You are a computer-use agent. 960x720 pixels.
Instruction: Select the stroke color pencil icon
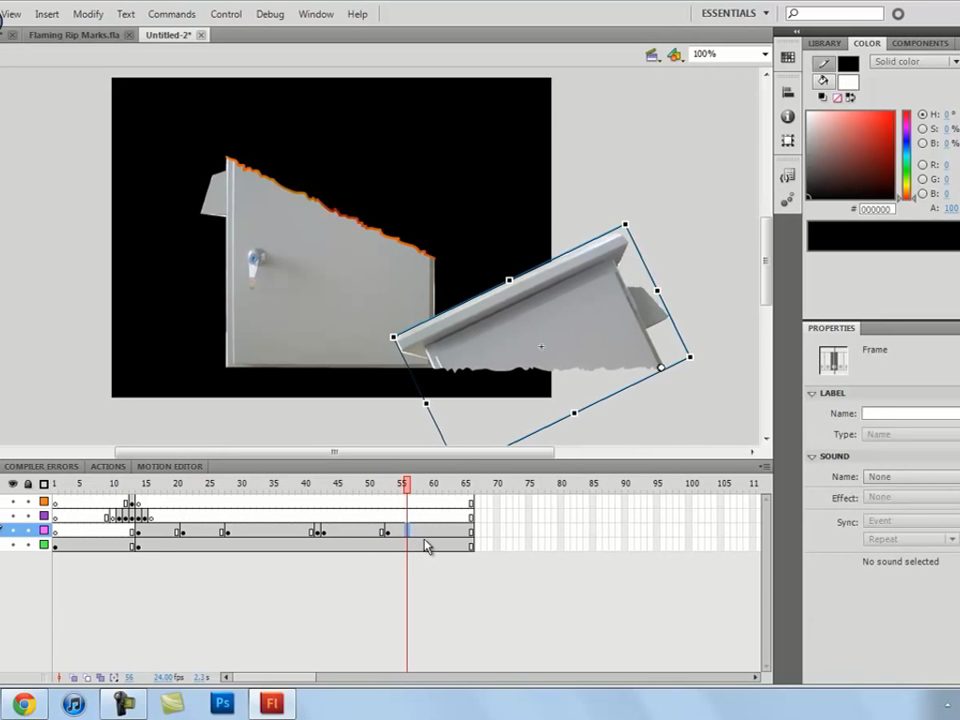[x=823, y=63]
